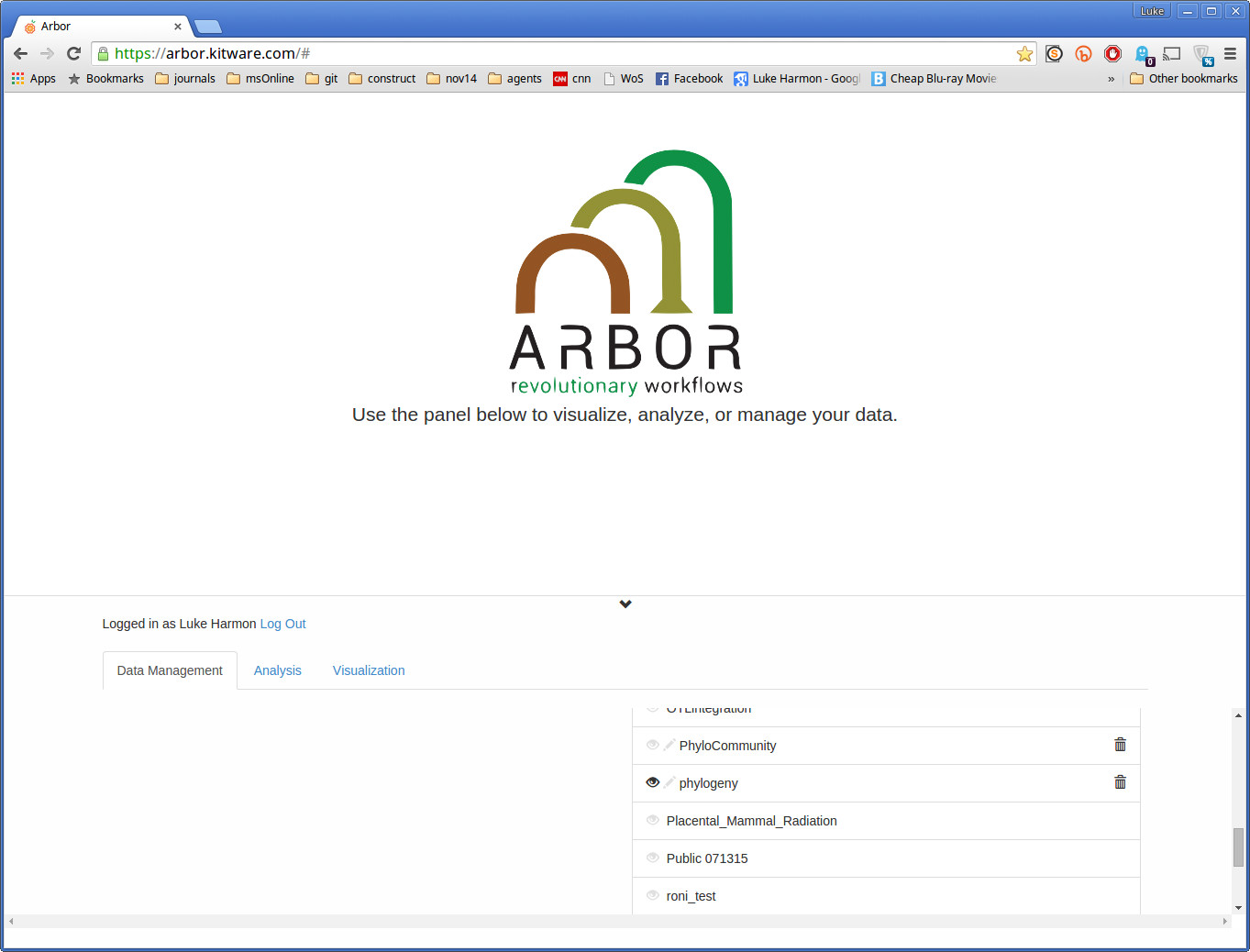Viewport: 1250px width, 952px height.
Task: Toggle visibility eye for Public 071315
Action: [x=653, y=858]
